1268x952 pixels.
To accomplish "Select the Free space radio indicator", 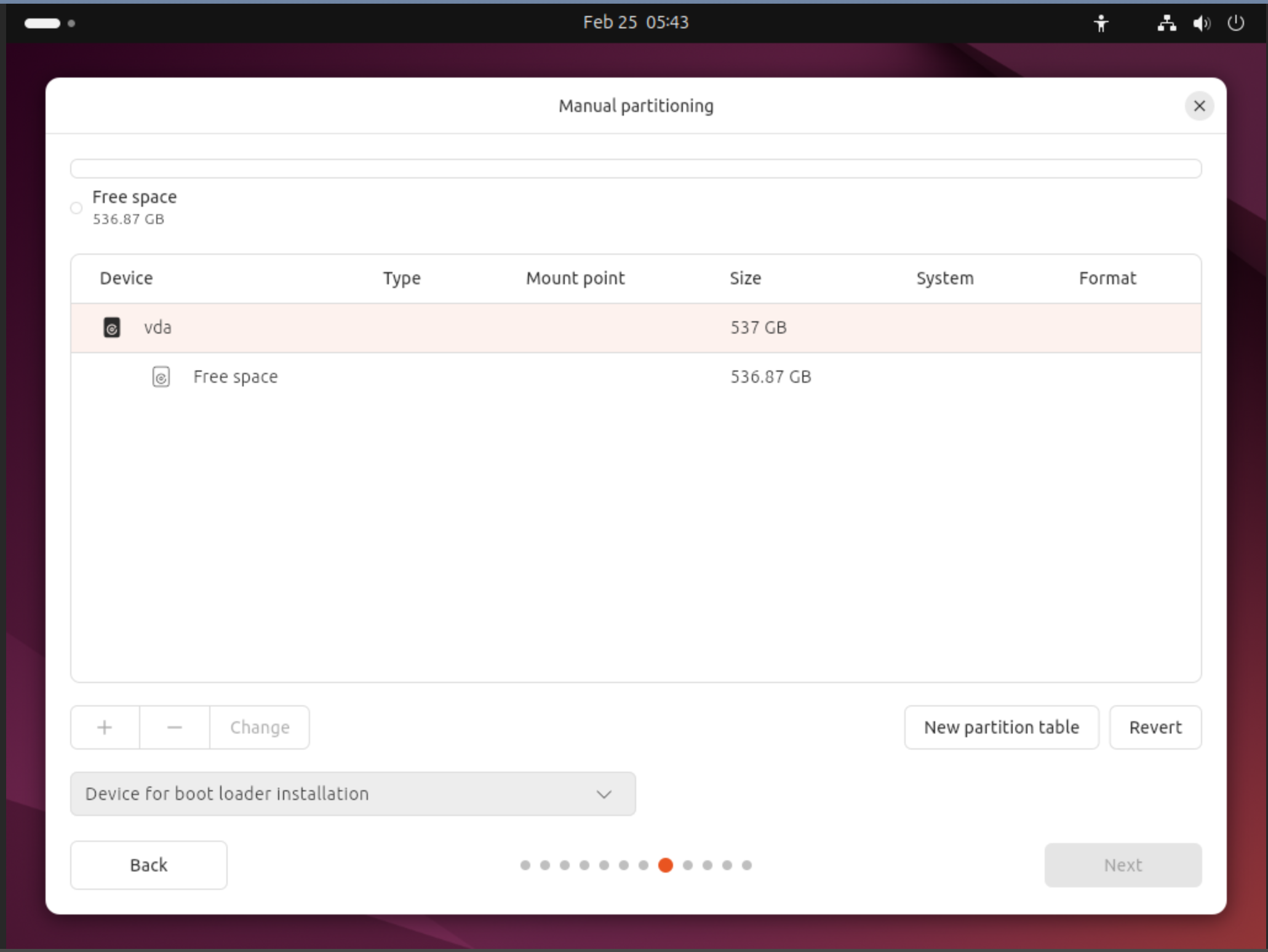I will [76, 208].
